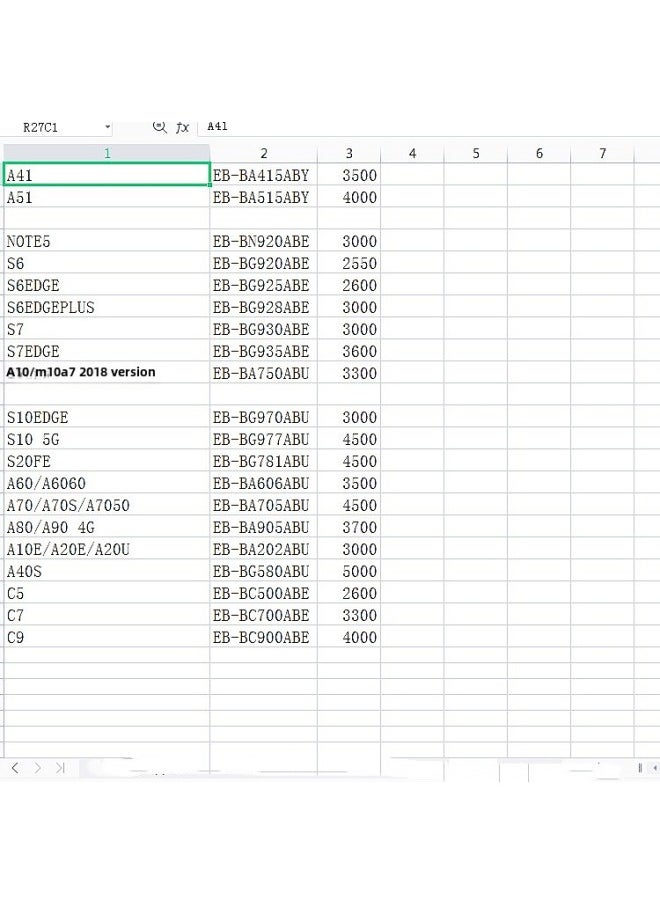This screenshot has width=660, height=904.
Task: Select cell EB-BG930ABE
Action: [263, 329]
